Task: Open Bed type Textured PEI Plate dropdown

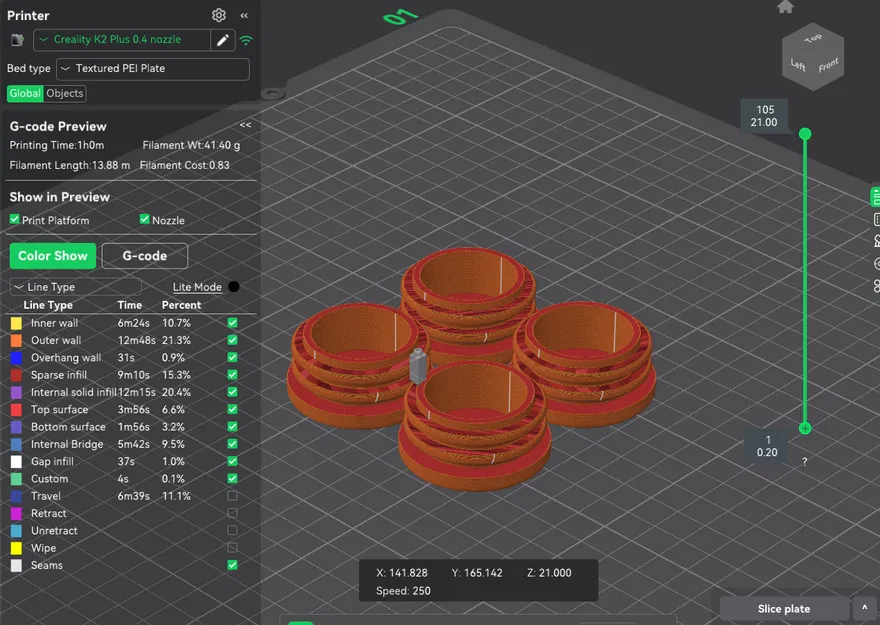Action: (153, 68)
